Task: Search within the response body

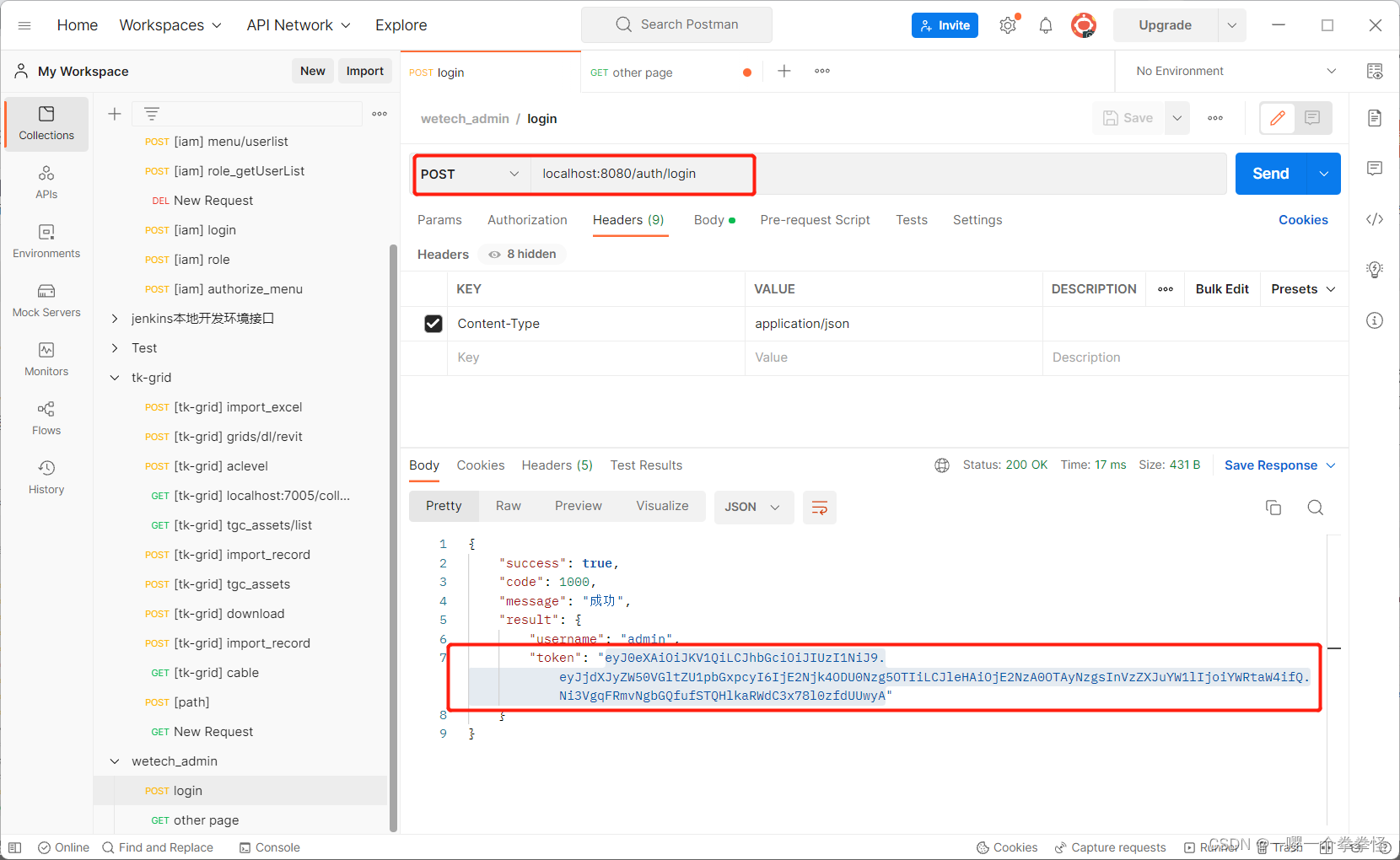Action: [1316, 508]
